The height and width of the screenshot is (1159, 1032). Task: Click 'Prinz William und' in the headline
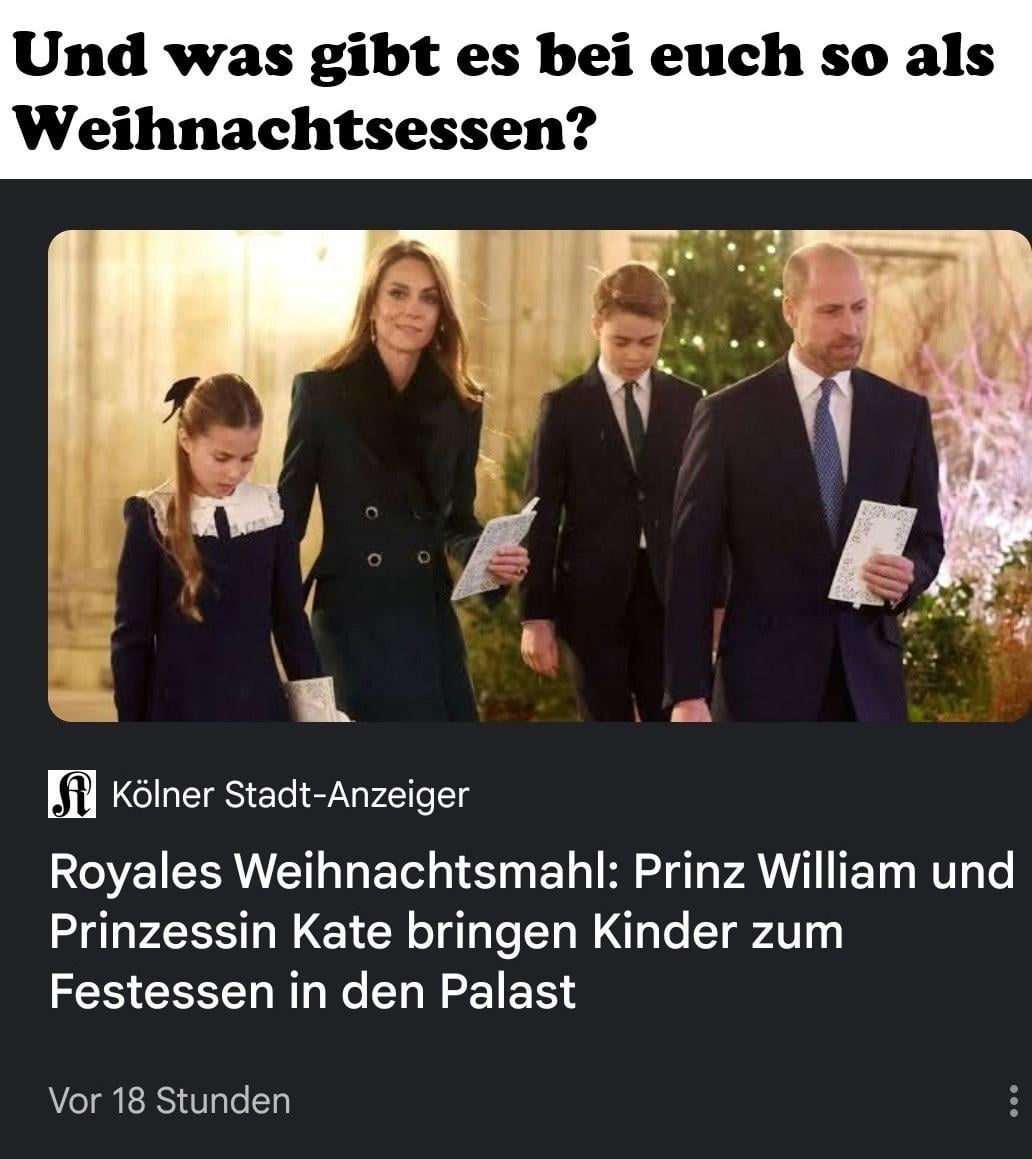(824, 871)
